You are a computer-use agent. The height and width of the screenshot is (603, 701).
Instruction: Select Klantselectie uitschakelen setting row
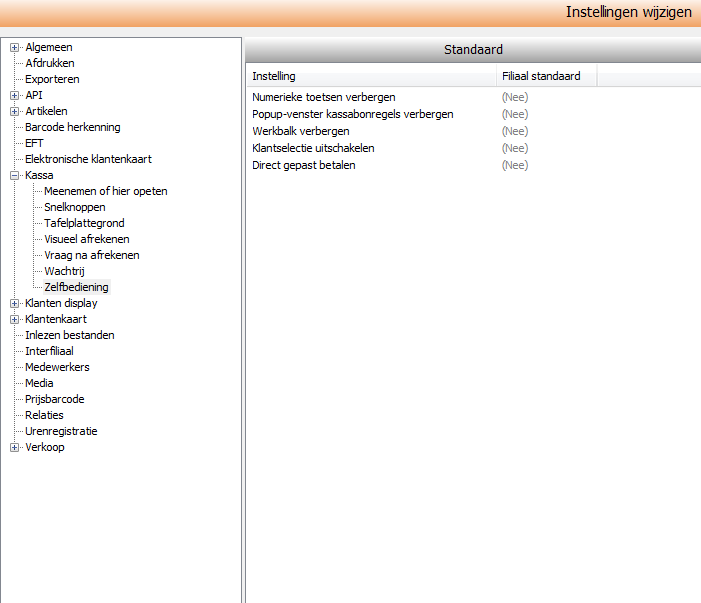point(313,148)
